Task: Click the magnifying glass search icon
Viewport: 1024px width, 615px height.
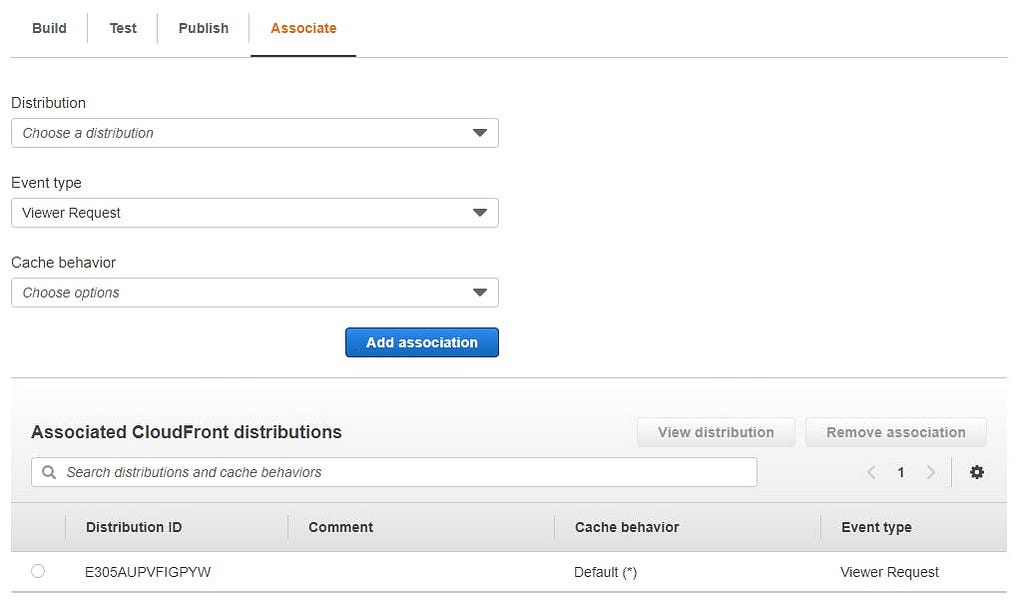Action: (49, 472)
